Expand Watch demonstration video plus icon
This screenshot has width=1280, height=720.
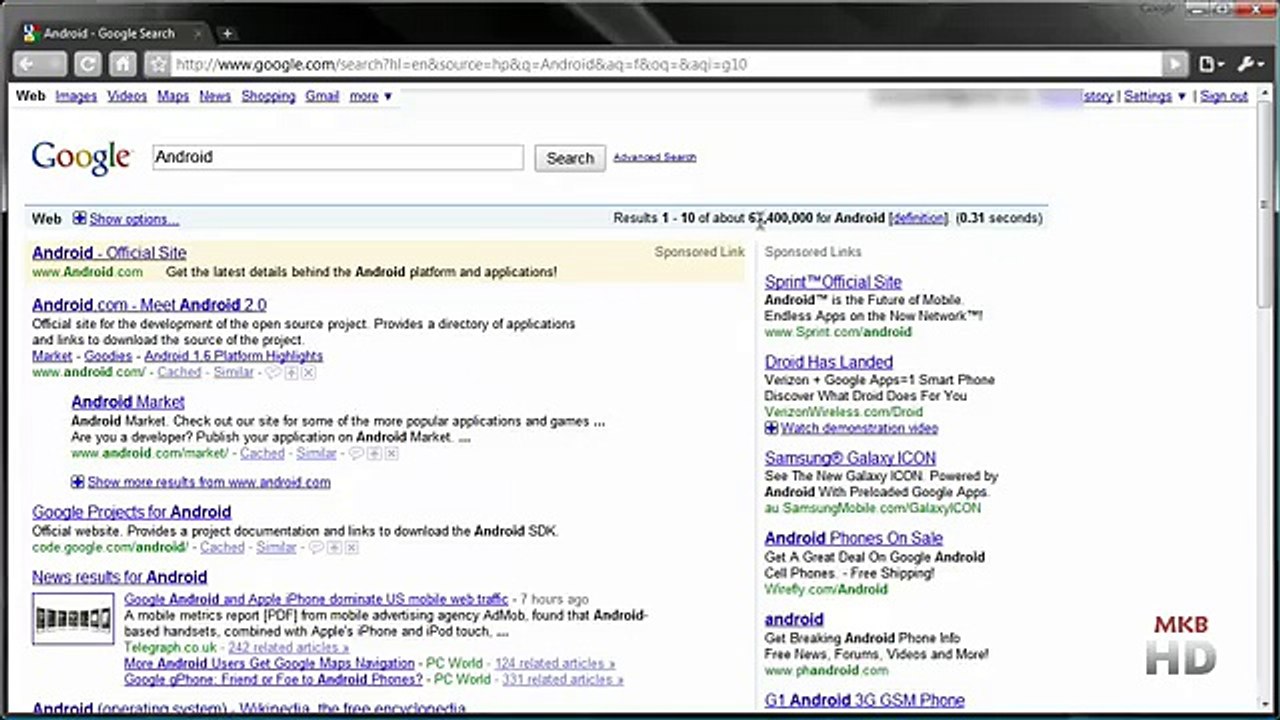coord(771,428)
